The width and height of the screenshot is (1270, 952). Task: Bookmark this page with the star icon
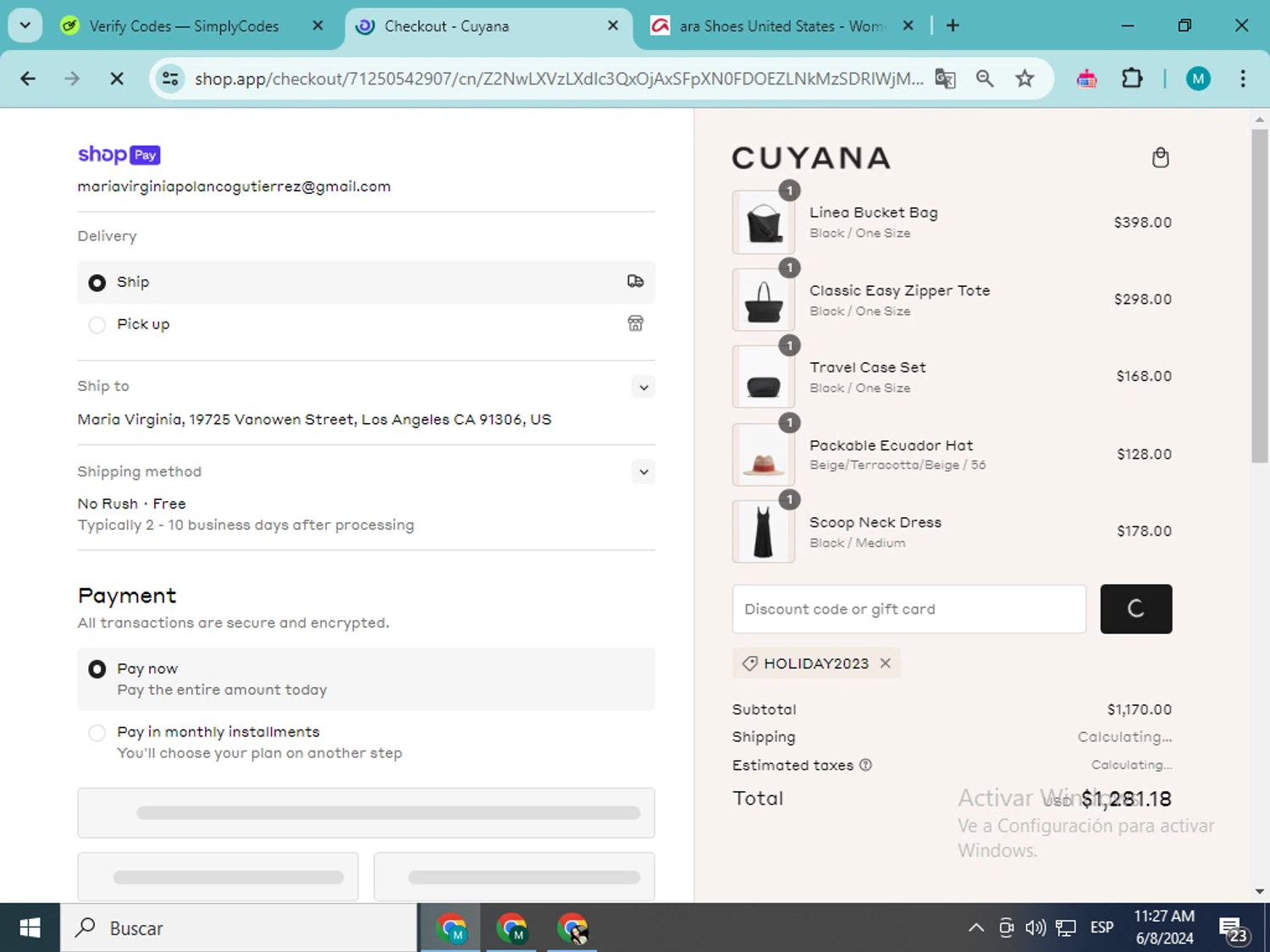pyautogui.click(x=1024, y=79)
